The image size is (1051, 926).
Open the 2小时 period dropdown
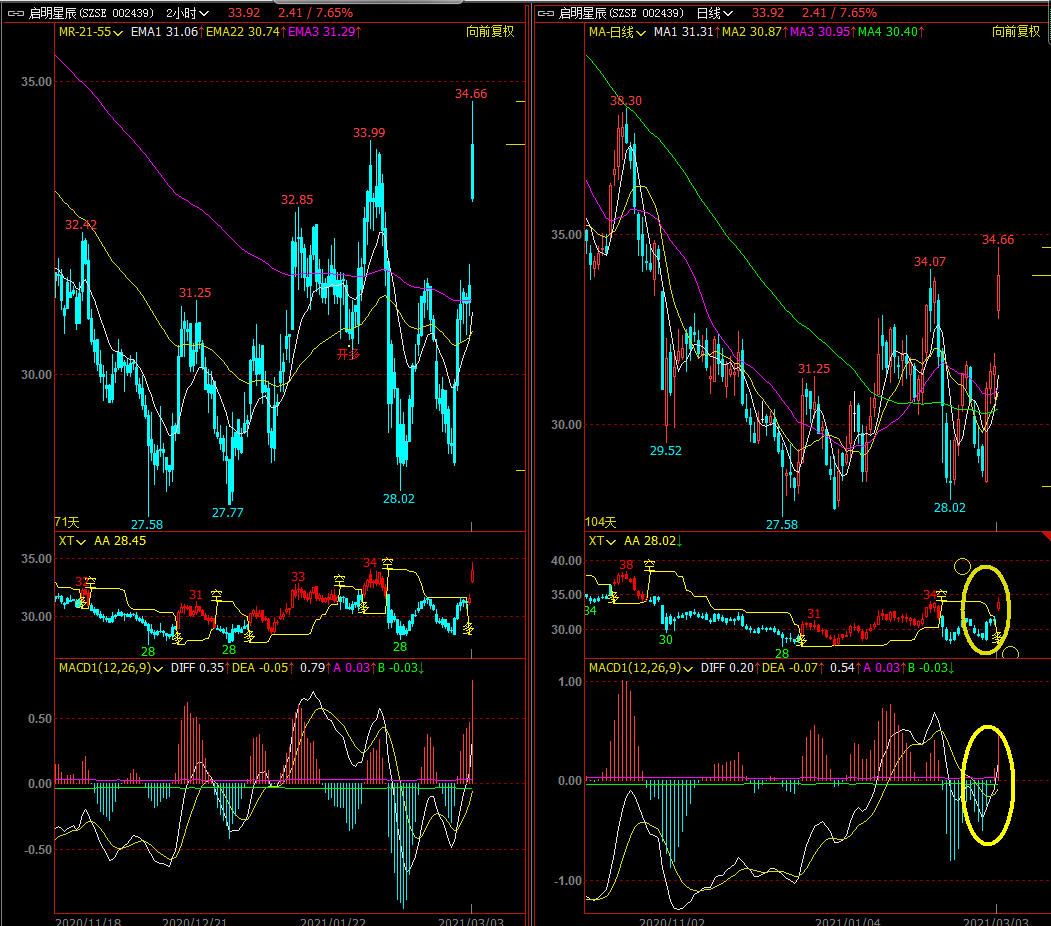tap(188, 13)
